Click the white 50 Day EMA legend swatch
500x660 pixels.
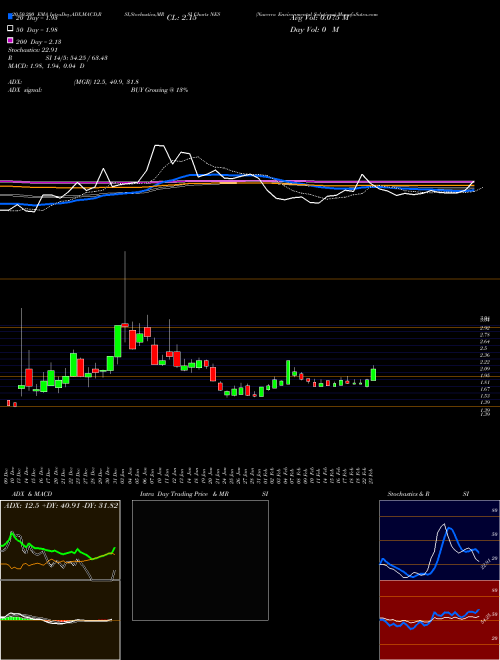click(10, 29)
